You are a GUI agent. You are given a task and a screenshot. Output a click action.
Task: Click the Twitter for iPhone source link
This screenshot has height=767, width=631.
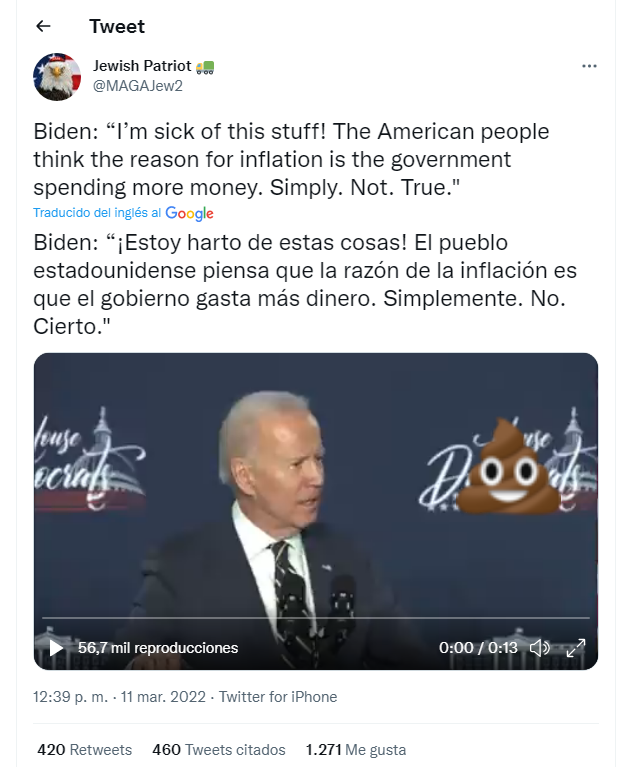click(x=278, y=697)
